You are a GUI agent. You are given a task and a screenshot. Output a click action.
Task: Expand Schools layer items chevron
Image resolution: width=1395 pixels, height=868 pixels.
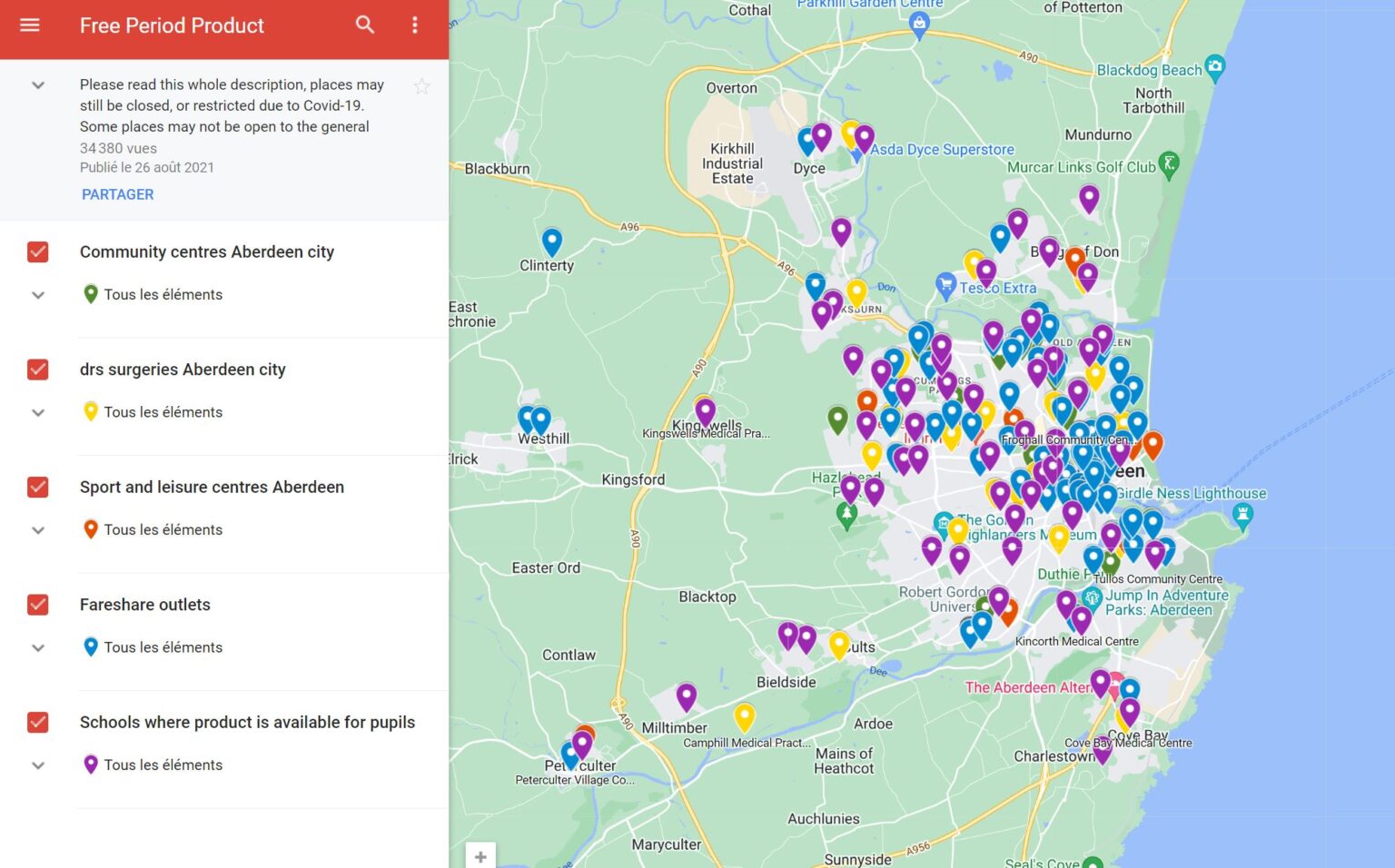(x=38, y=765)
